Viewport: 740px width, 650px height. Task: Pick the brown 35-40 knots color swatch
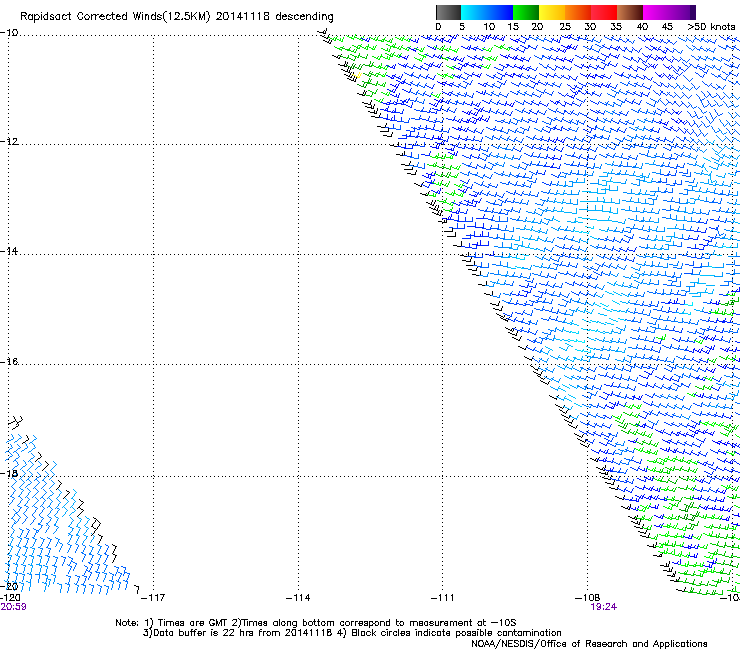(x=630, y=12)
